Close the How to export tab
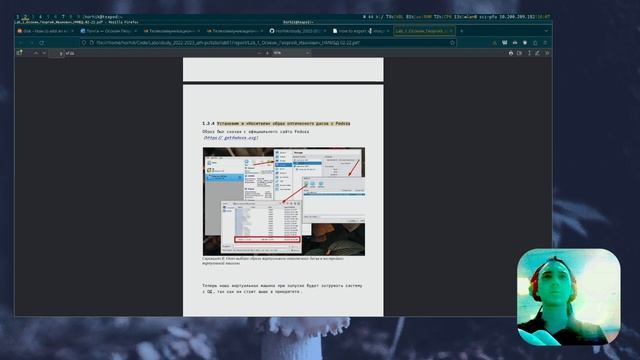Screen dimensions: 640x360 [387, 31]
